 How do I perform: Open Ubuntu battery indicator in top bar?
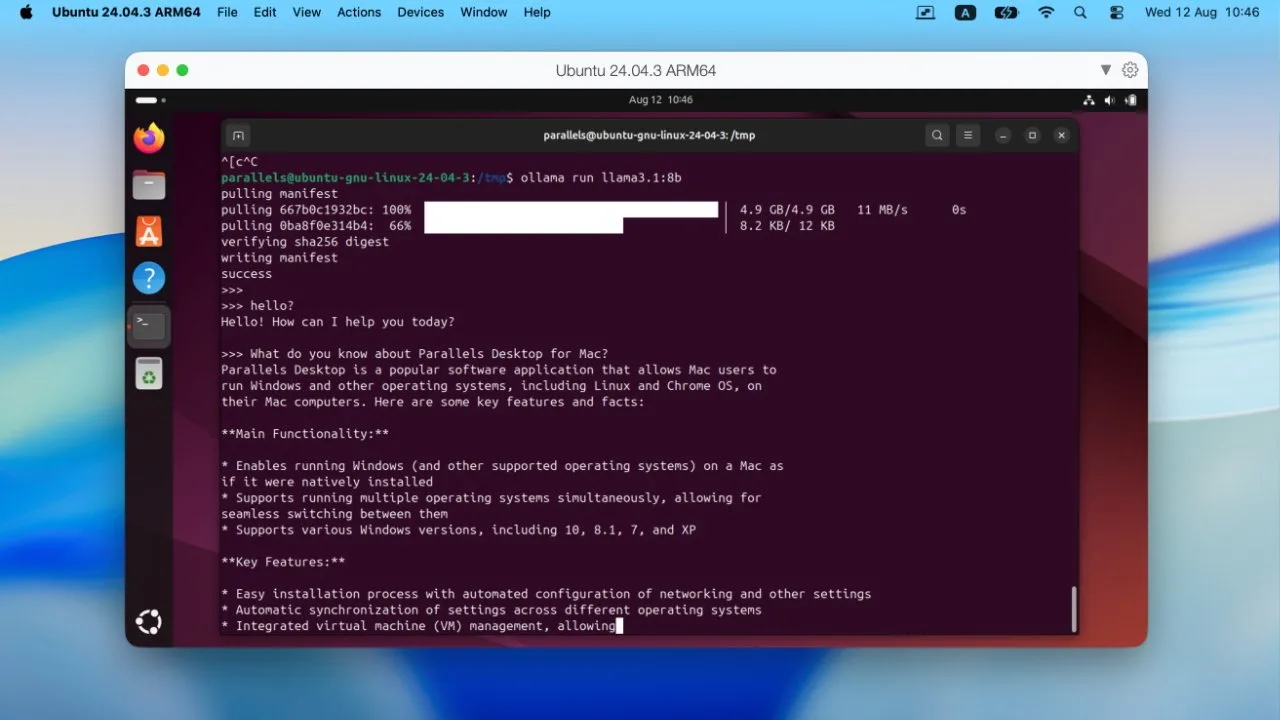pyautogui.click(x=1131, y=100)
